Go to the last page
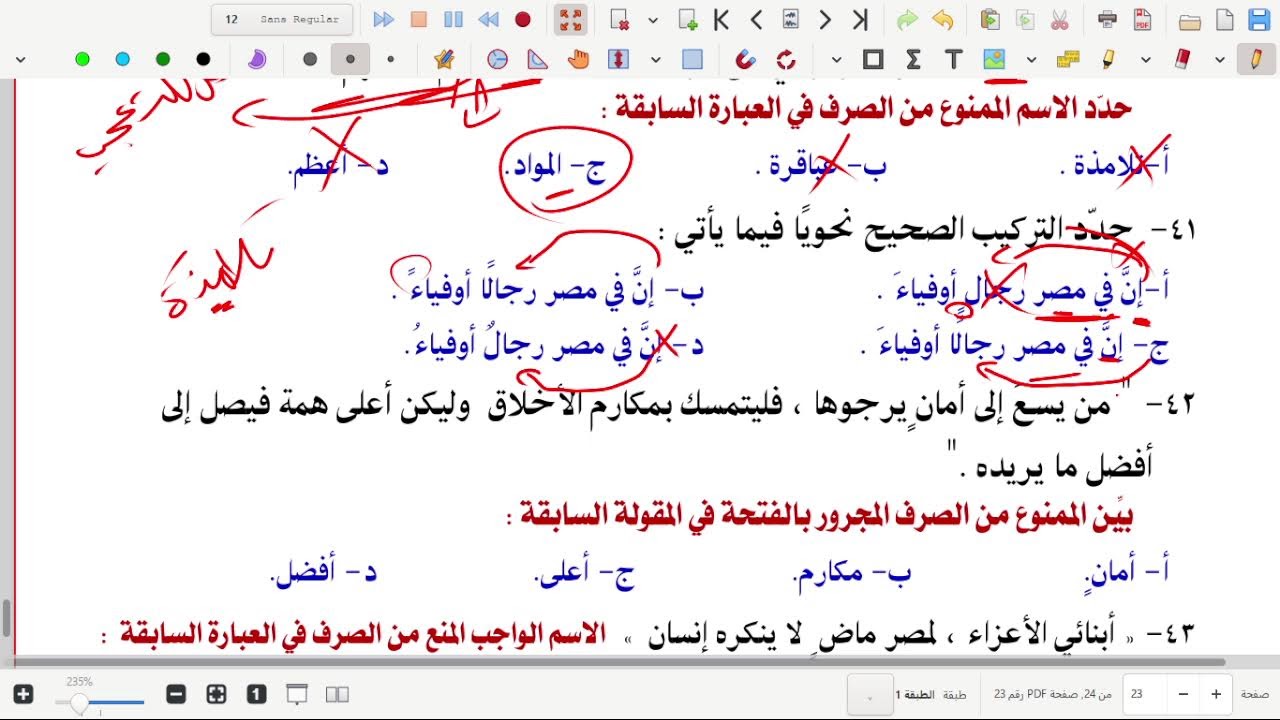1280x720 pixels. [860, 20]
